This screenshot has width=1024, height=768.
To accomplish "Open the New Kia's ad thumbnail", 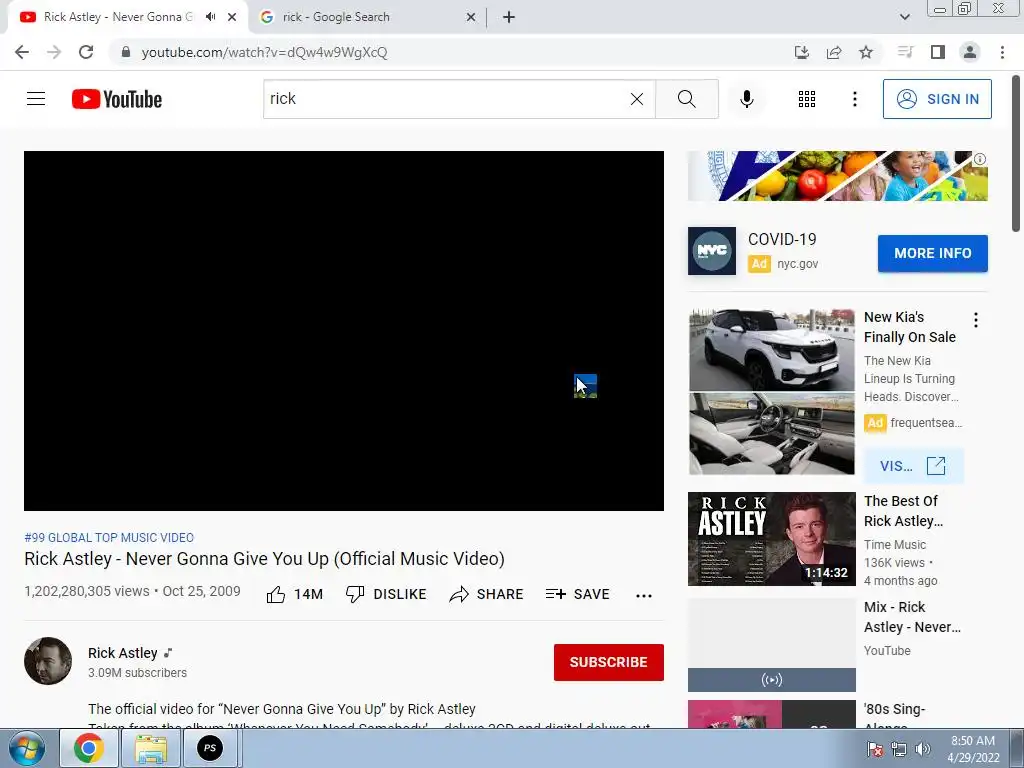I will [x=772, y=392].
